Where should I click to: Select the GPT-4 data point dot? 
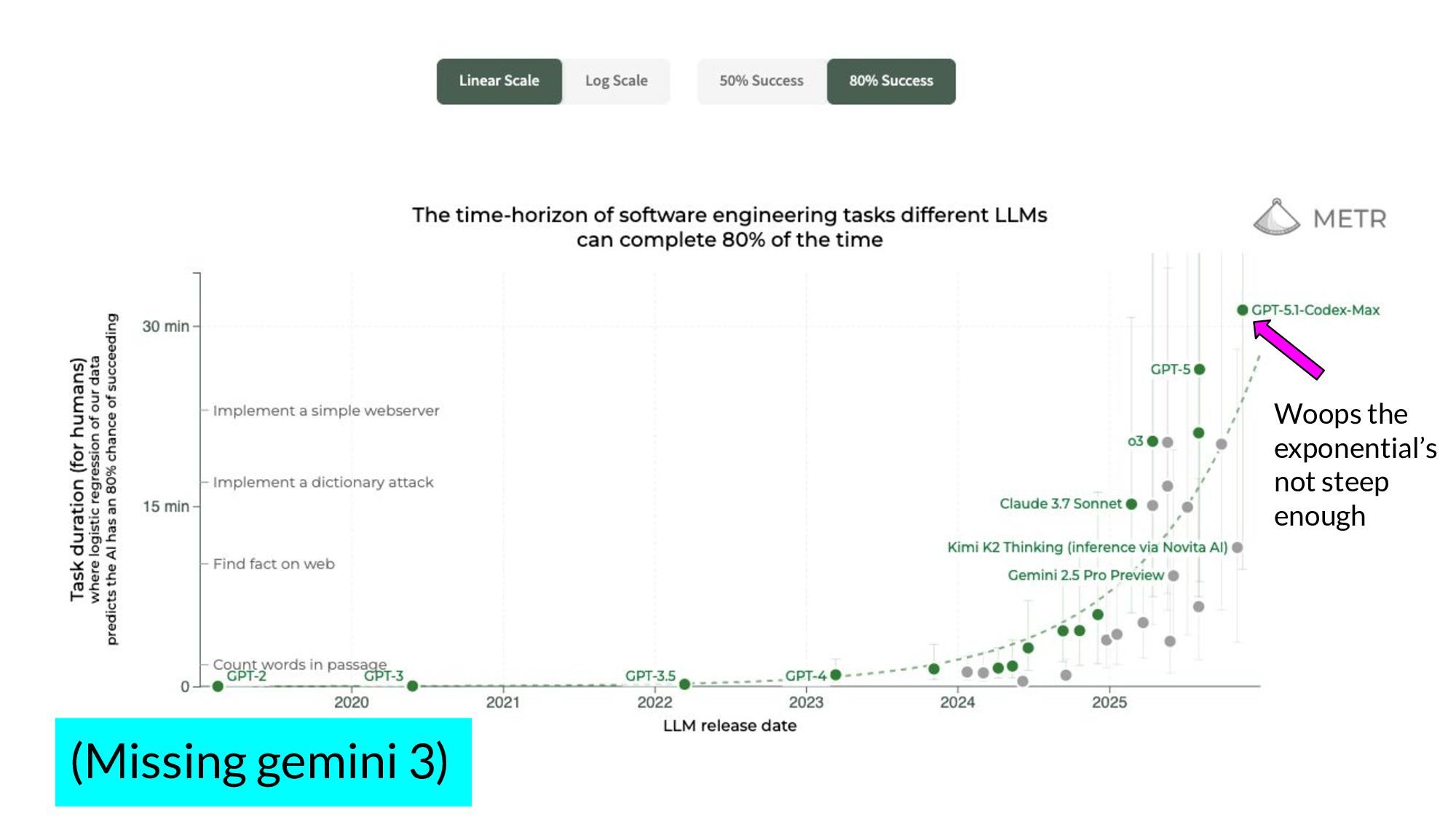(836, 675)
